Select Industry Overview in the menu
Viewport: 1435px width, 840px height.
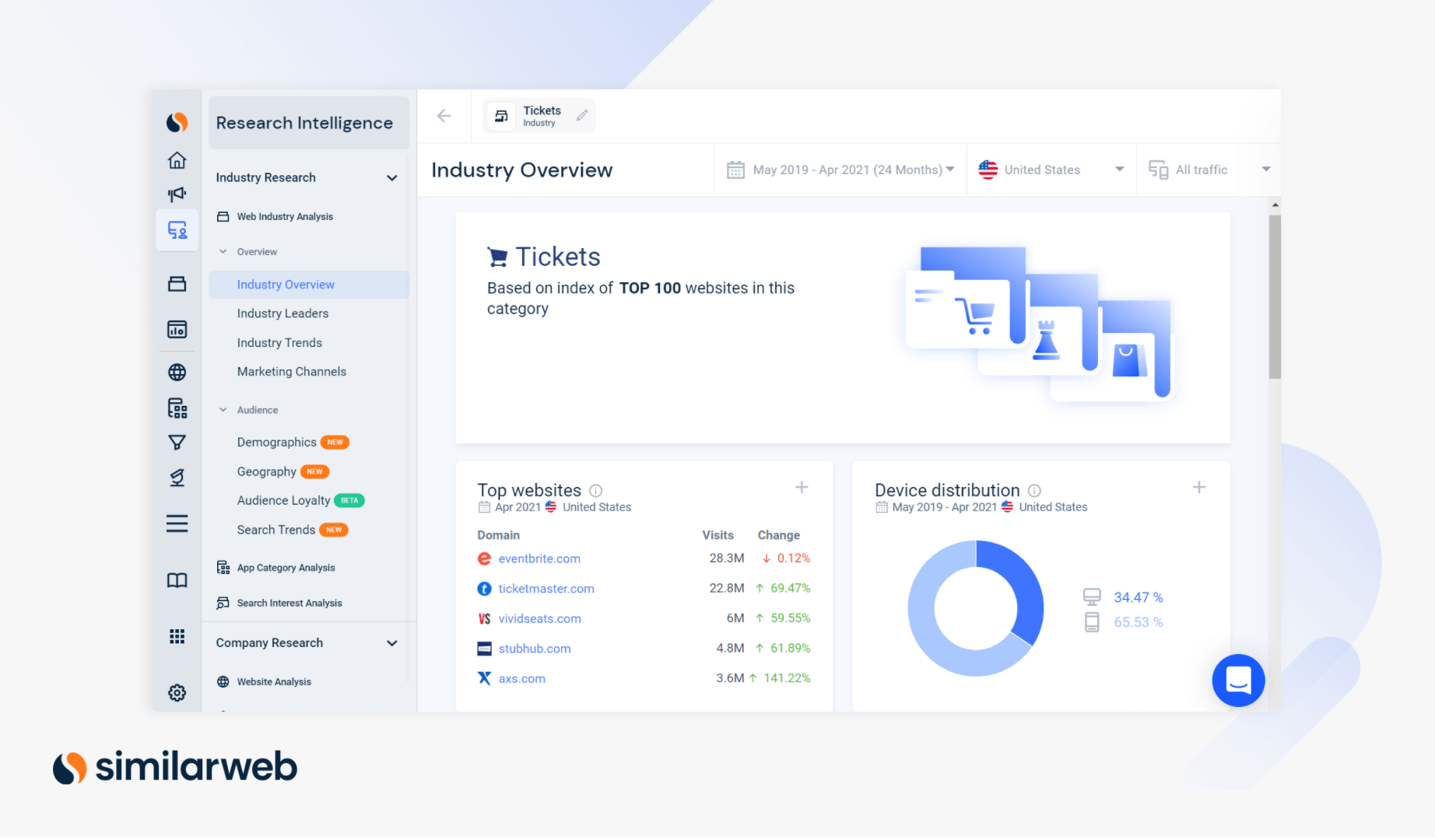(x=309, y=285)
